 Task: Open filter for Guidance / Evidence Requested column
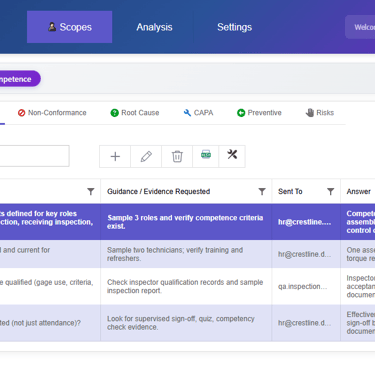tap(262, 191)
